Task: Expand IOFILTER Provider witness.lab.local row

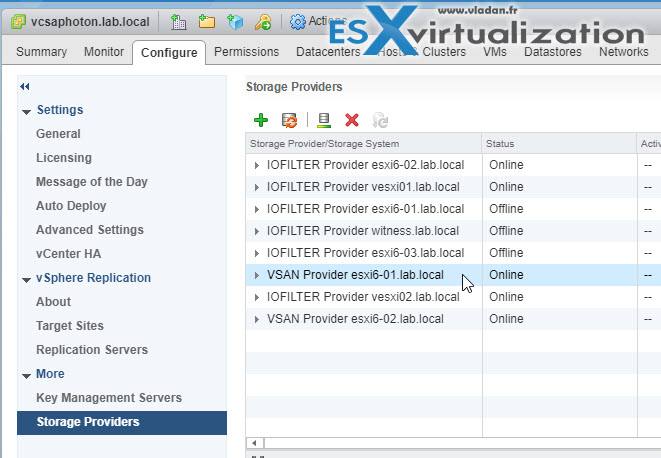Action: [x=256, y=231]
